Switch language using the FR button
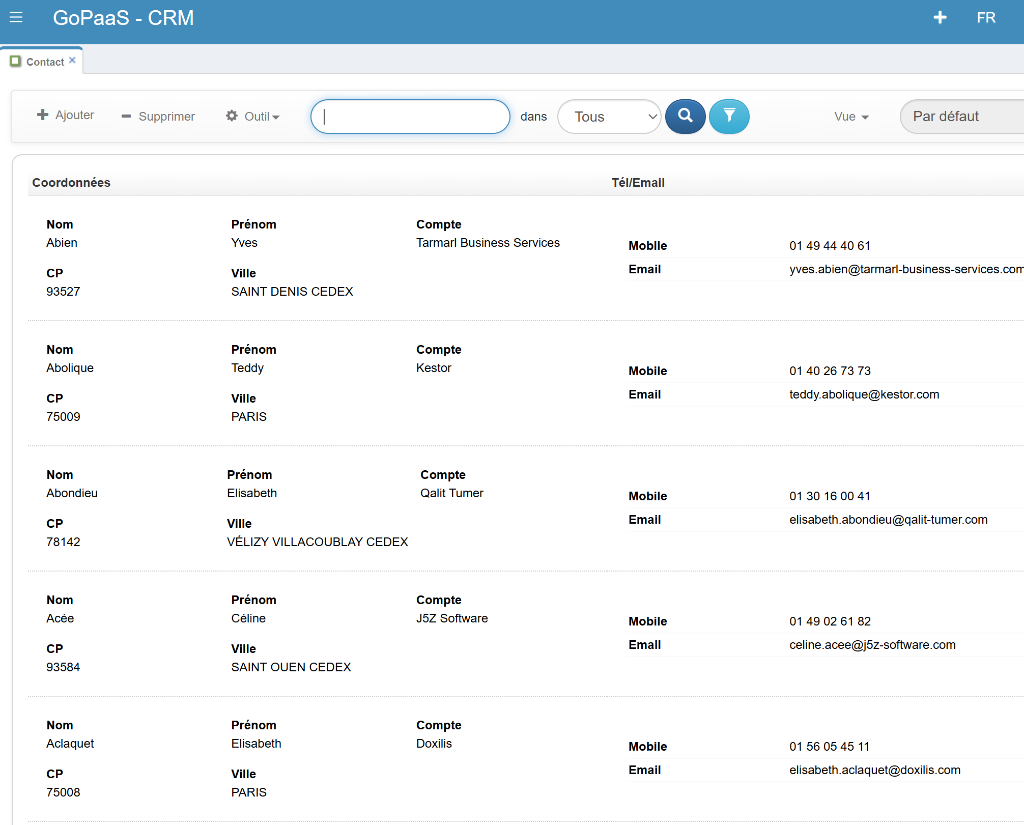1024x825 pixels. pos(985,18)
